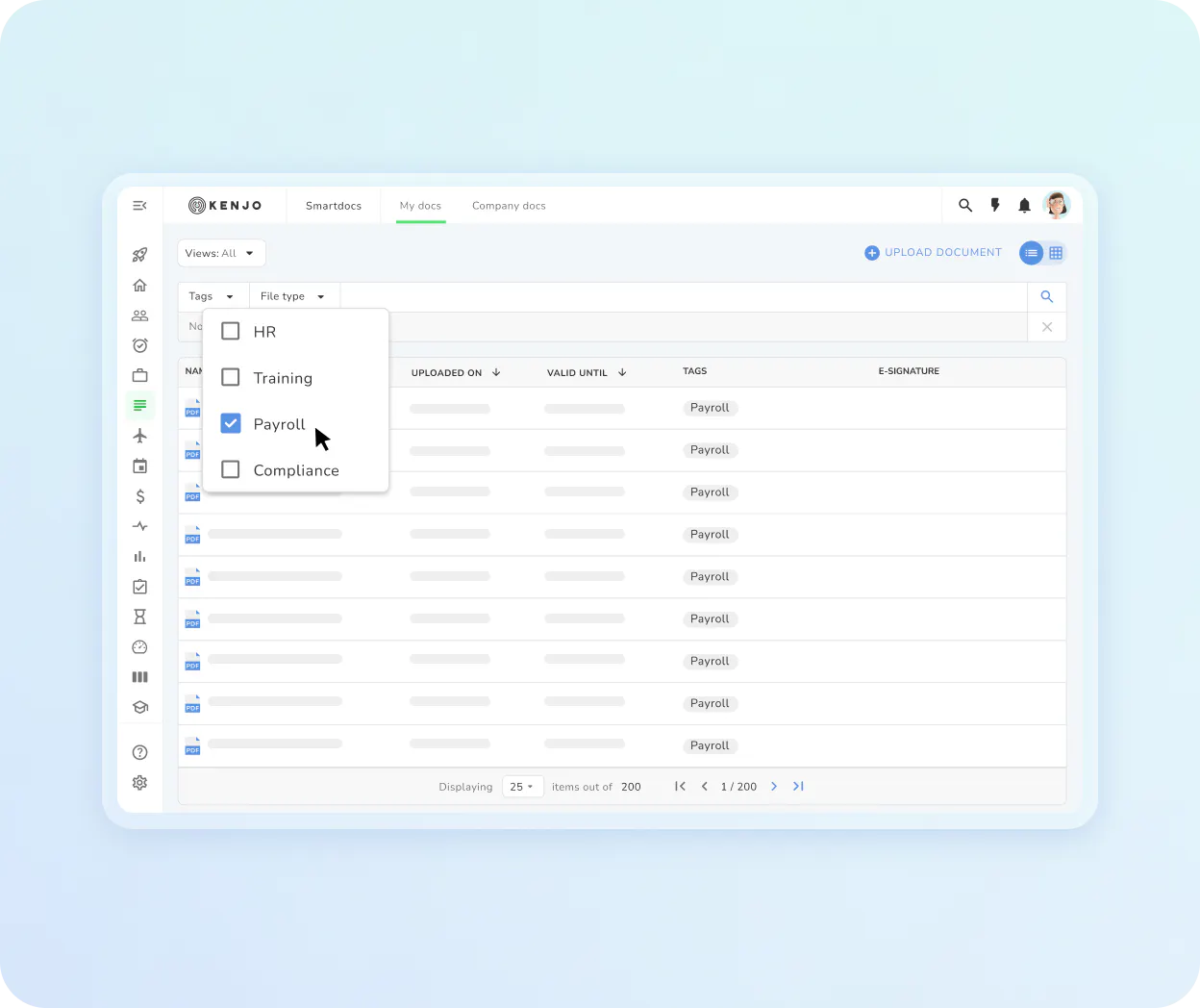Go to home sidebar icon
Screen dimensions: 1200x1008
139,286
